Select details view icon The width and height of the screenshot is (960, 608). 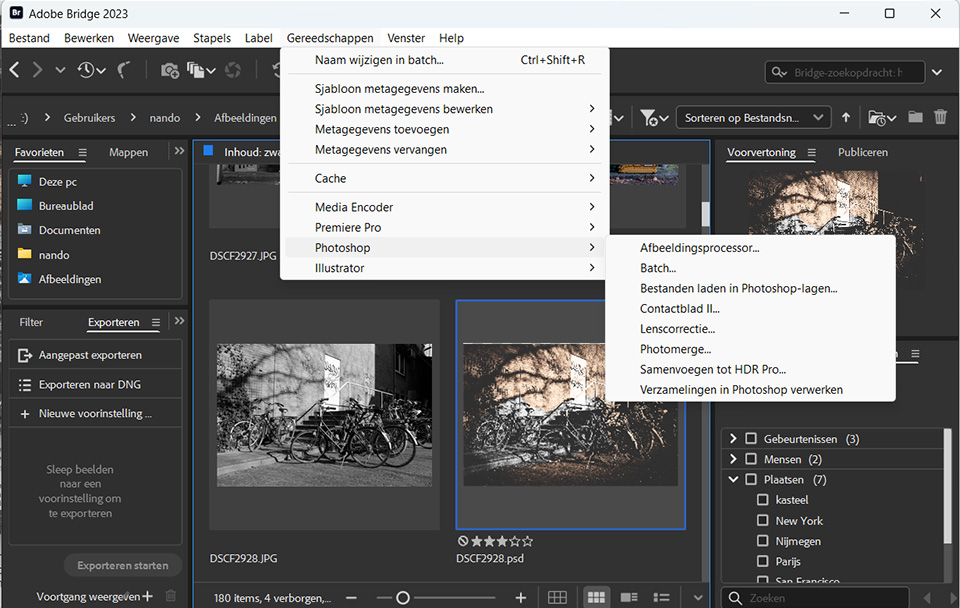tap(629, 598)
